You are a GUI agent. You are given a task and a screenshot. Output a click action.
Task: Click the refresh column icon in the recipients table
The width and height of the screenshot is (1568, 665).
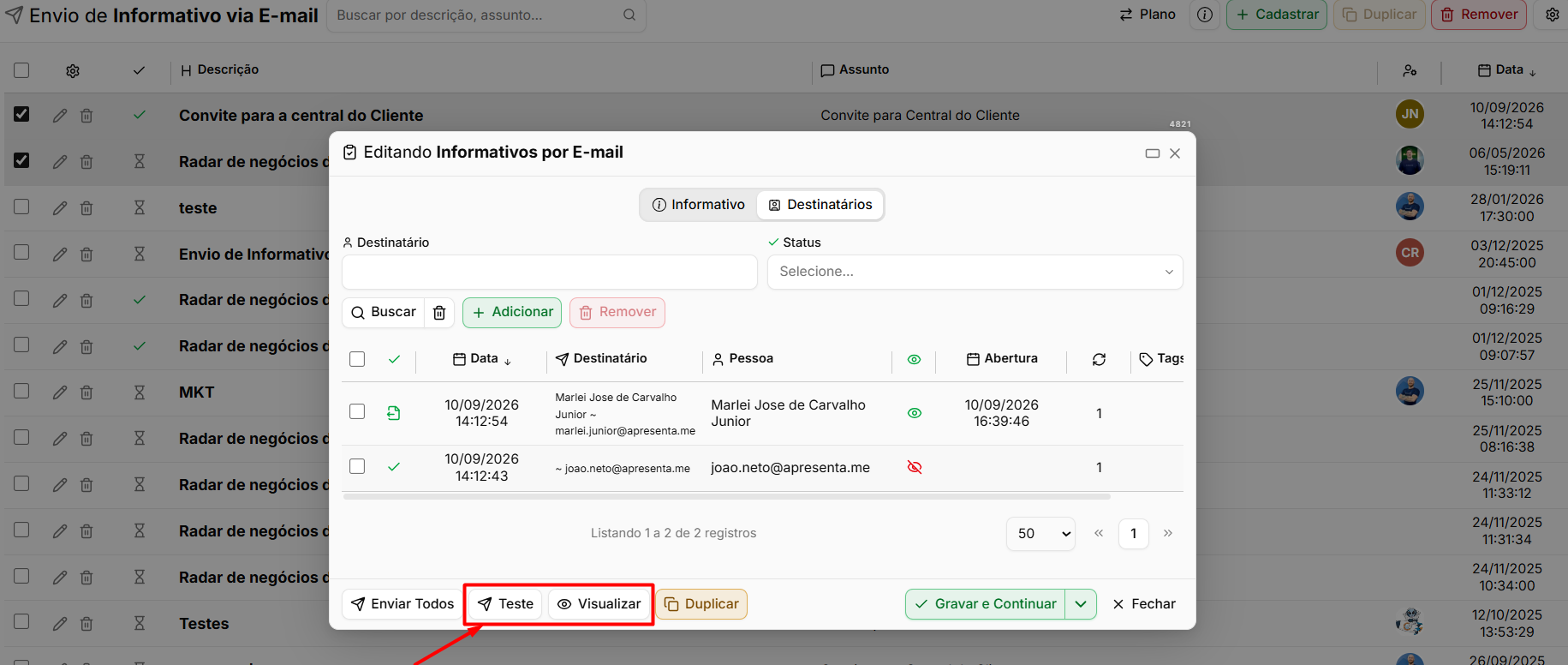(1099, 359)
